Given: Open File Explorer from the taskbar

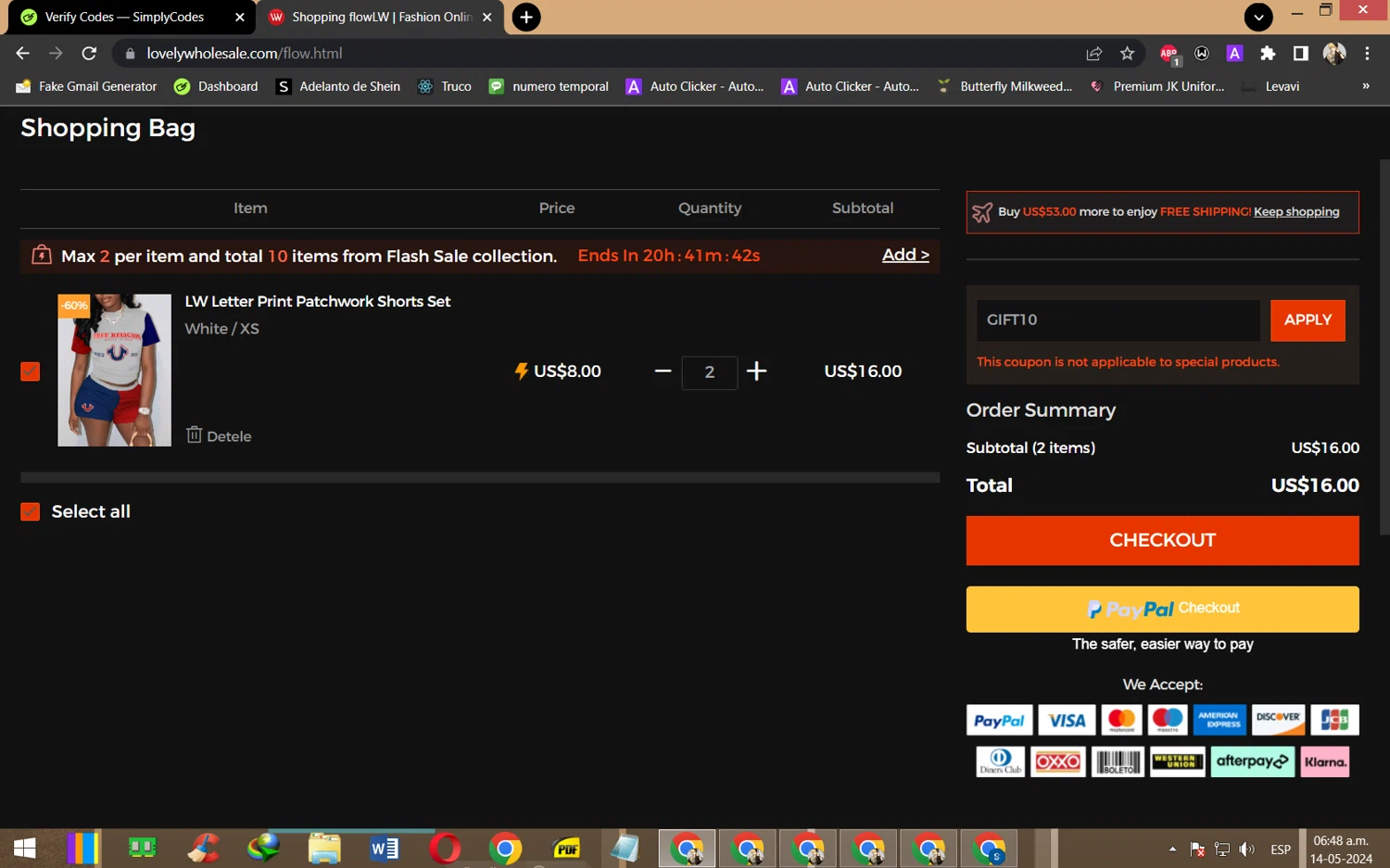Looking at the screenshot, I should pos(323,848).
